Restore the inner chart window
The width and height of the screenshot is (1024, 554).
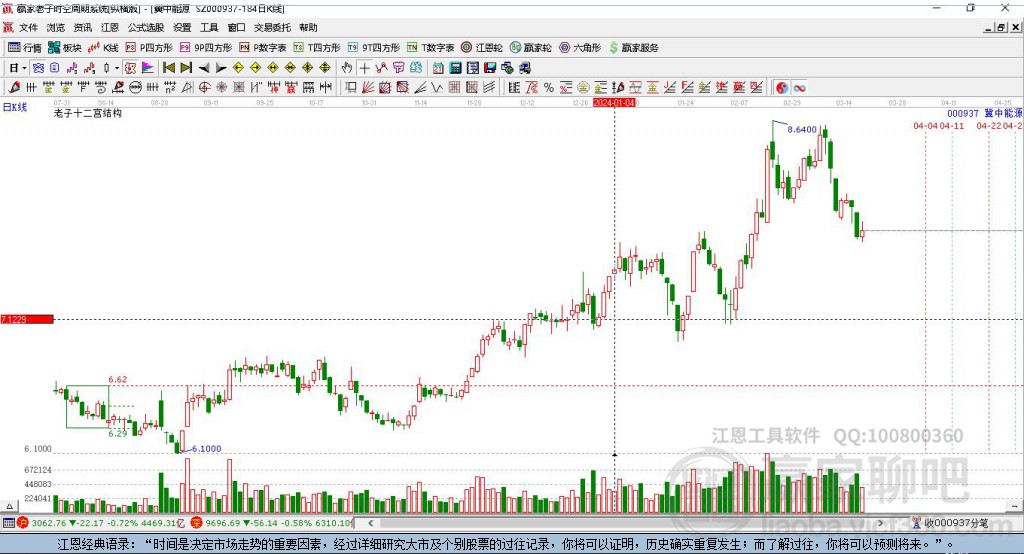pos(1001,27)
